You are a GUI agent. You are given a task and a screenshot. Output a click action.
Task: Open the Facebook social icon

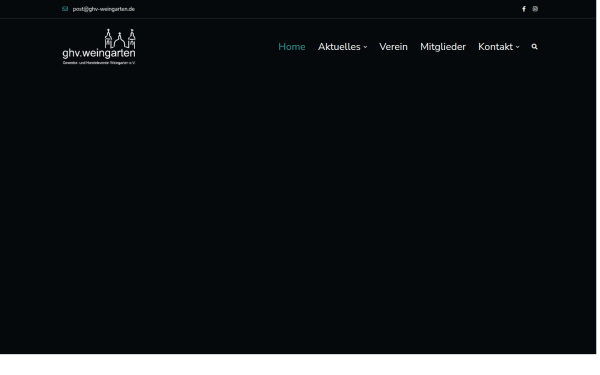[x=523, y=9]
